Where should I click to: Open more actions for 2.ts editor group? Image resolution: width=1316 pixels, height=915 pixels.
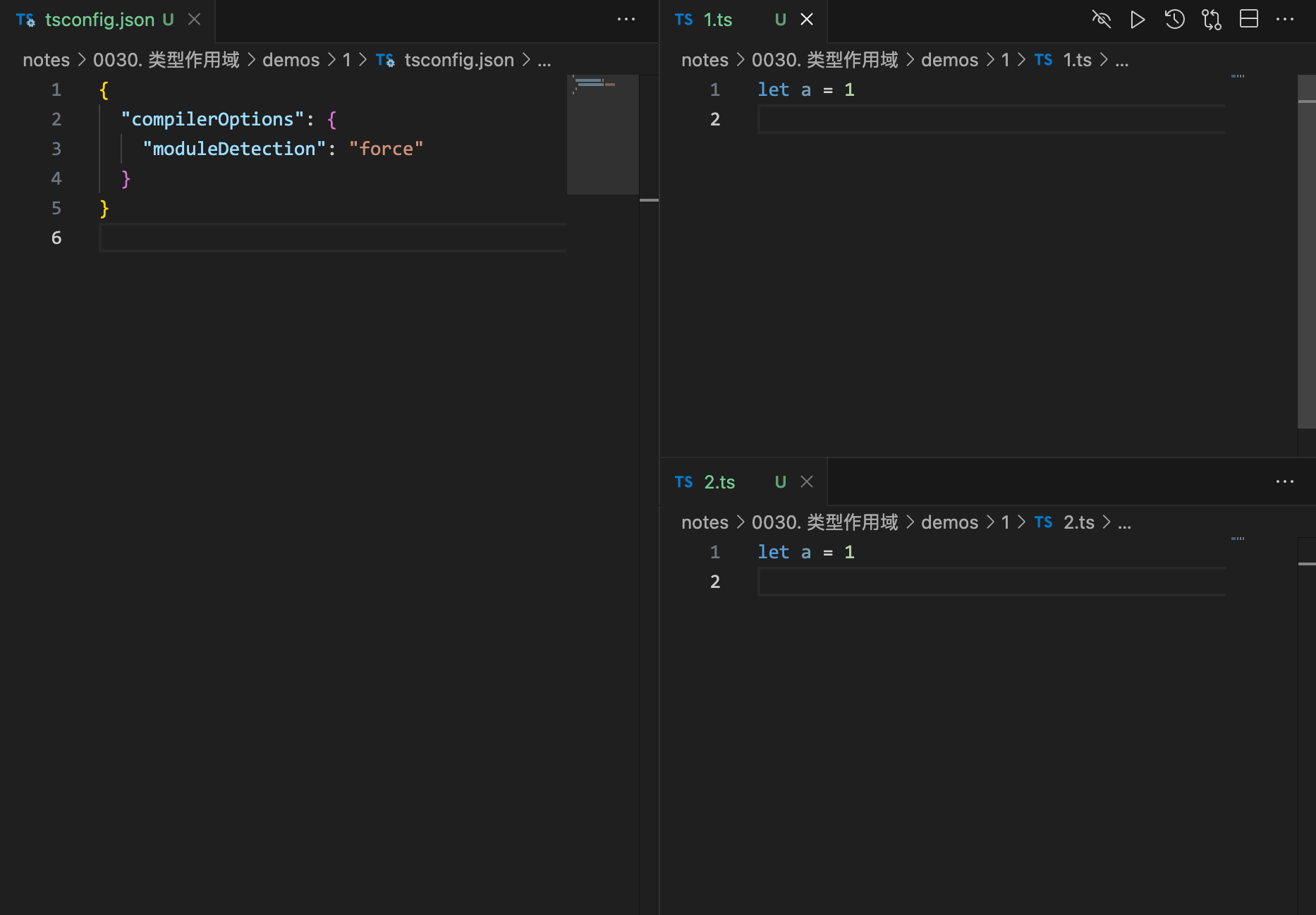[x=1285, y=482]
